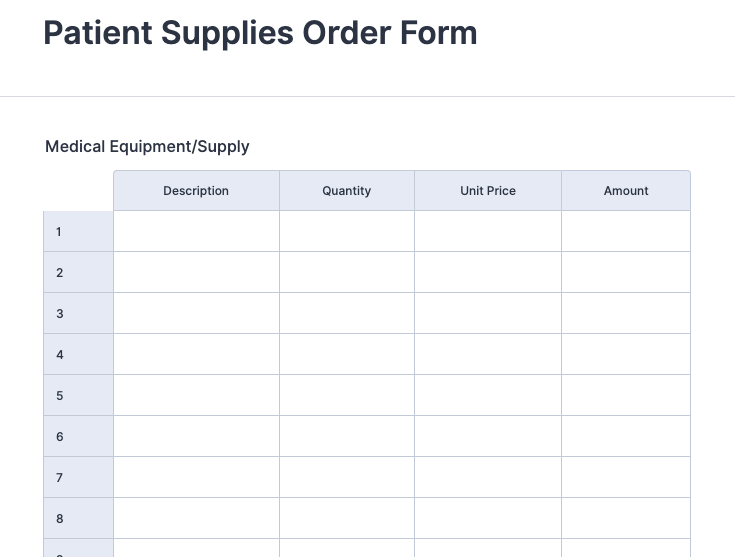735x557 pixels.
Task: Click the row 4 number label
Action: (60, 354)
